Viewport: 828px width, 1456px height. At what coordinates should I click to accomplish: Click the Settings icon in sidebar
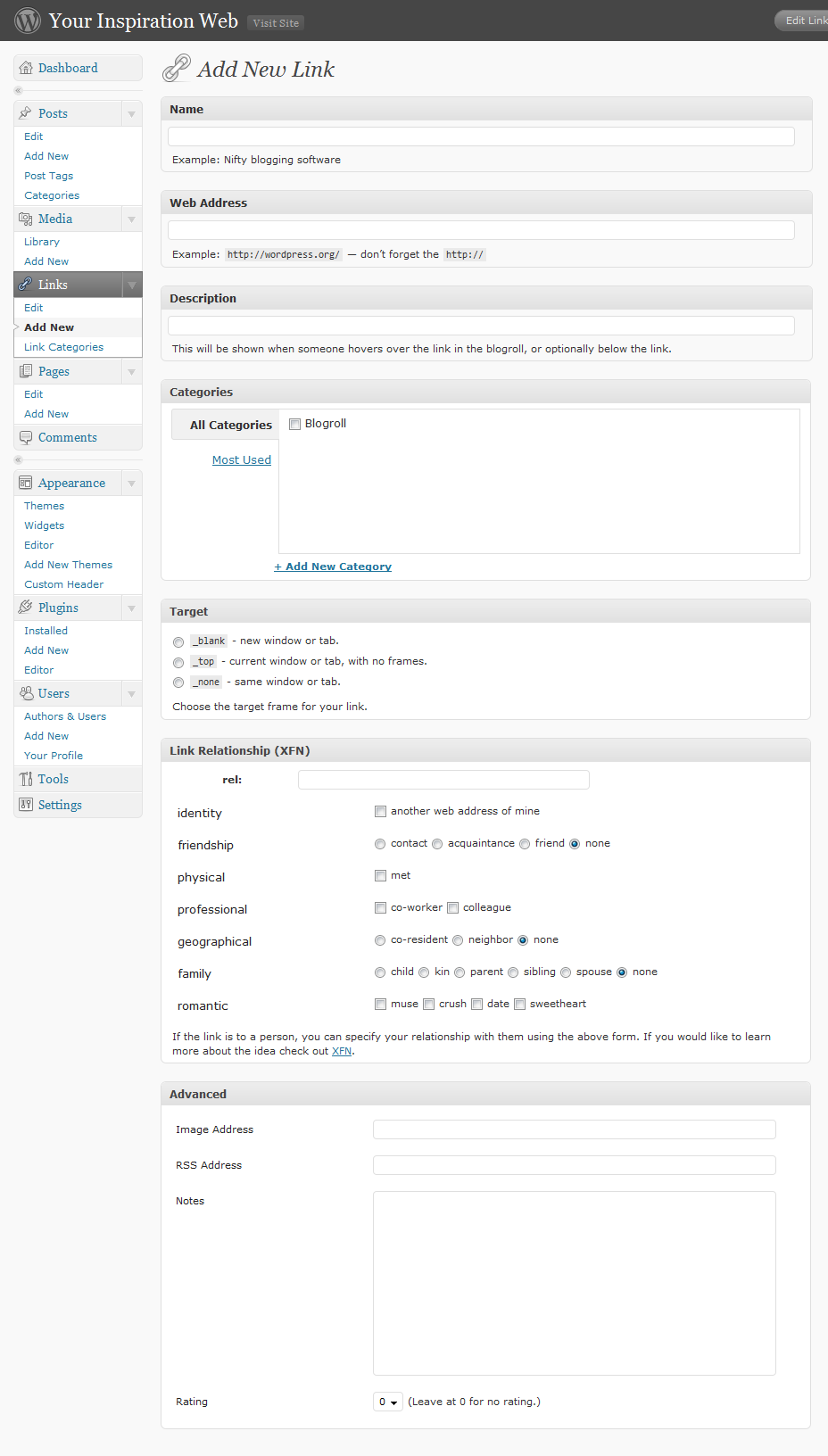[x=26, y=805]
